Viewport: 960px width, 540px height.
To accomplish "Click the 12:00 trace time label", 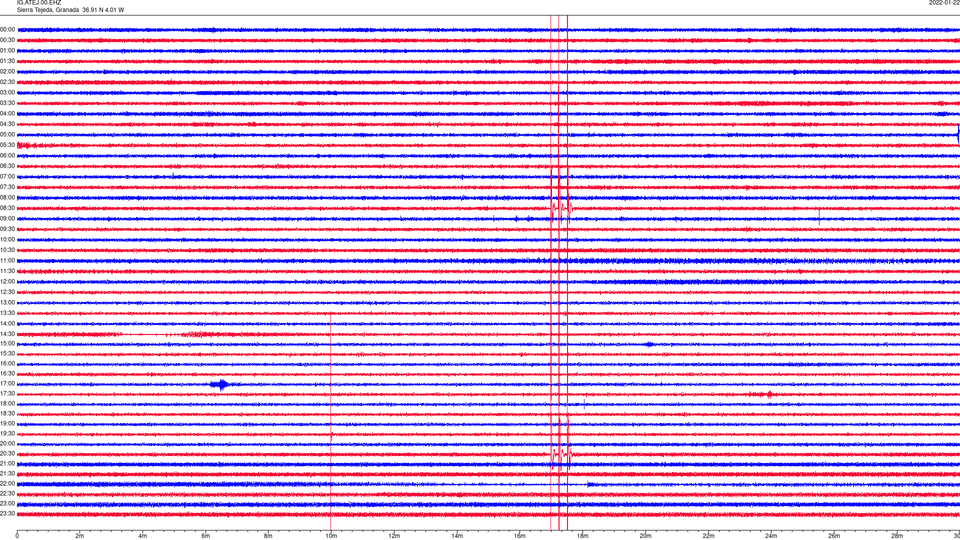I will 7,282.
